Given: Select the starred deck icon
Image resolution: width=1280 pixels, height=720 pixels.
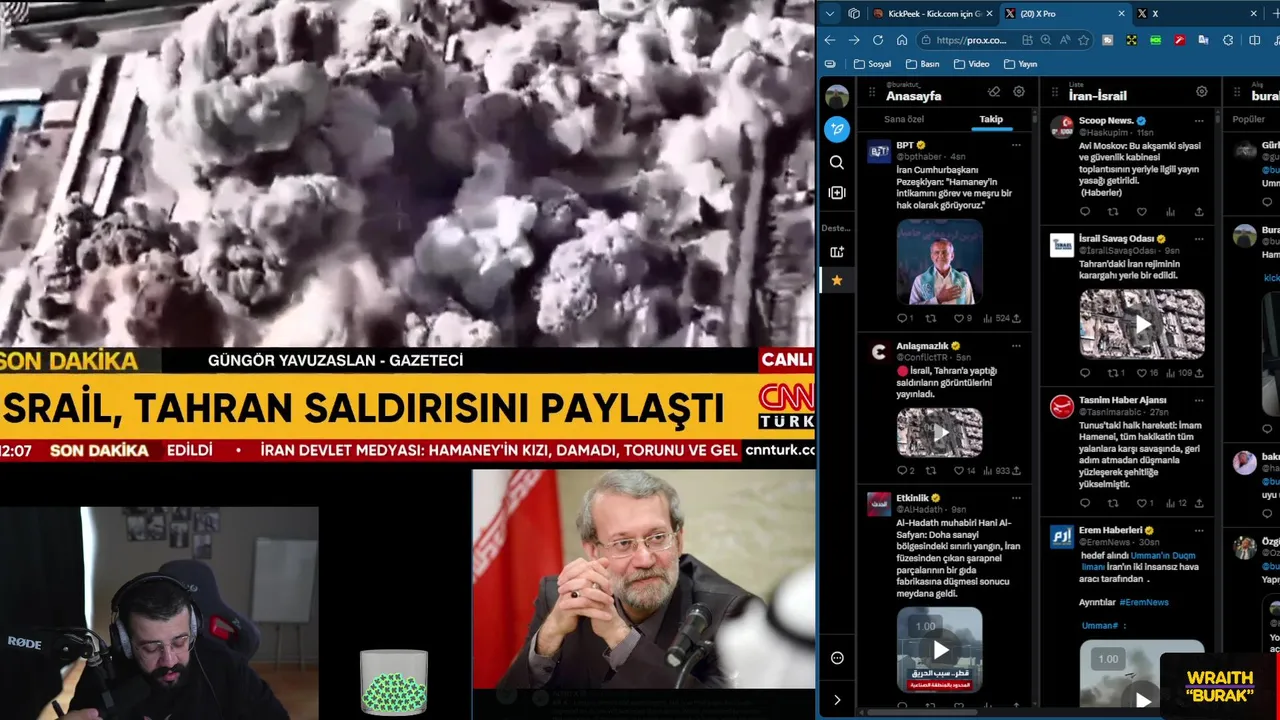Looking at the screenshot, I should coord(837,280).
